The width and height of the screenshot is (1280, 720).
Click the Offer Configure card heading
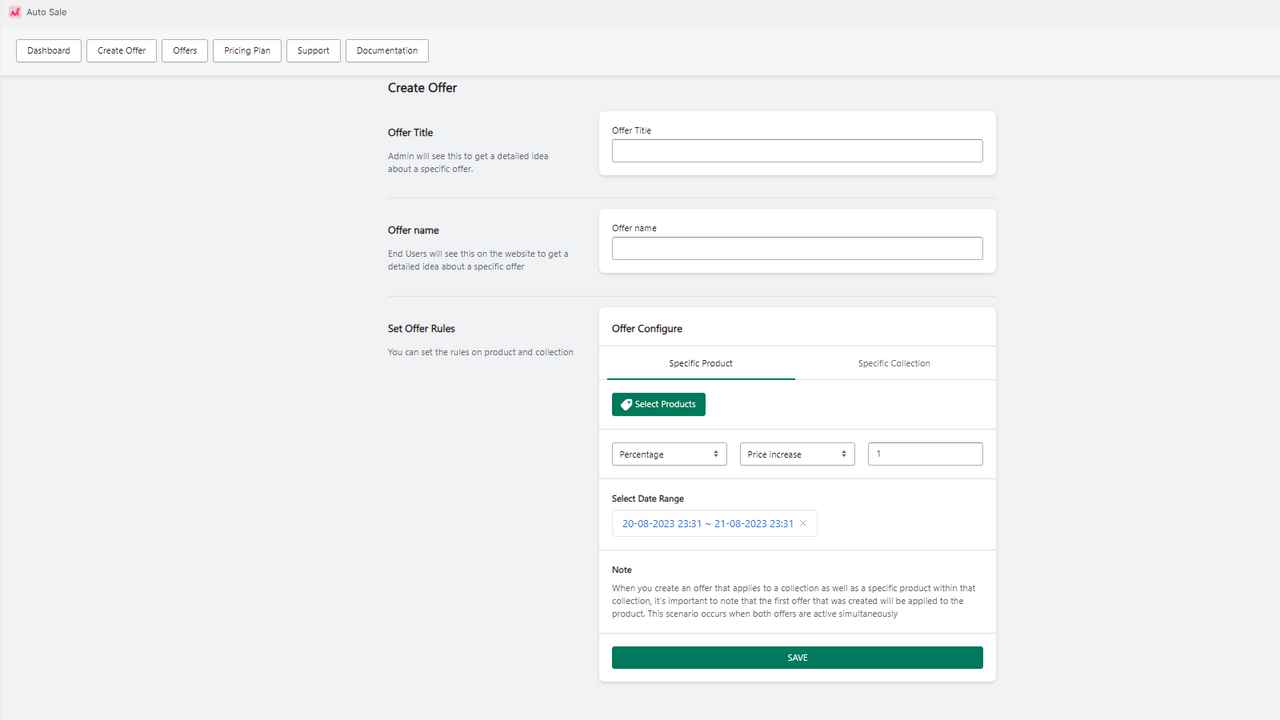(647, 328)
